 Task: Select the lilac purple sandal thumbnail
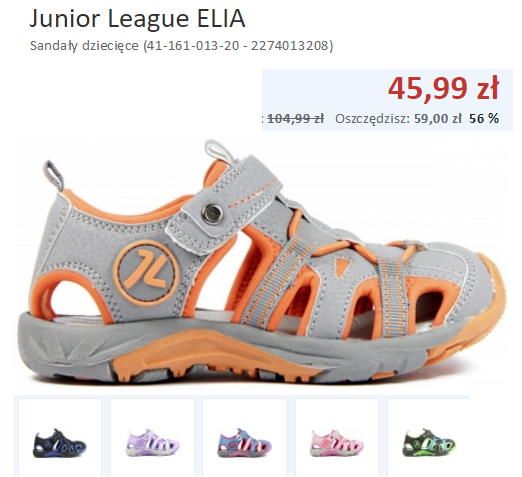tap(152, 443)
